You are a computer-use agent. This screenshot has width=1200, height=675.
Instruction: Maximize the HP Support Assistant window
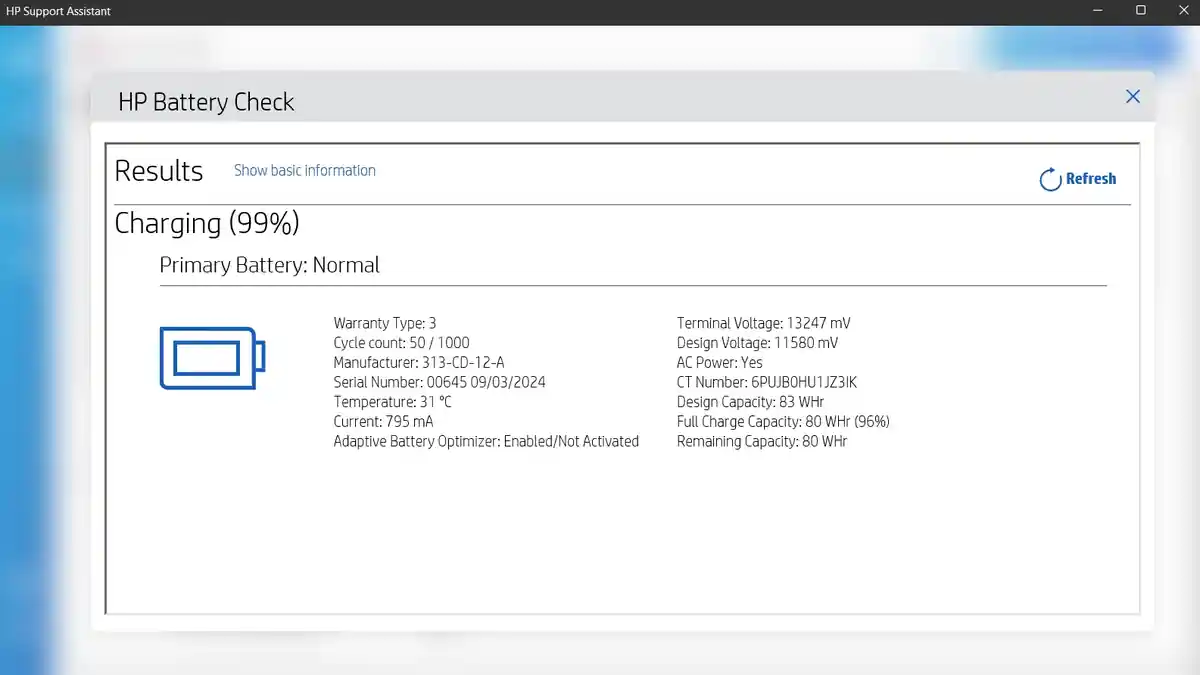tap(1141, 11)
